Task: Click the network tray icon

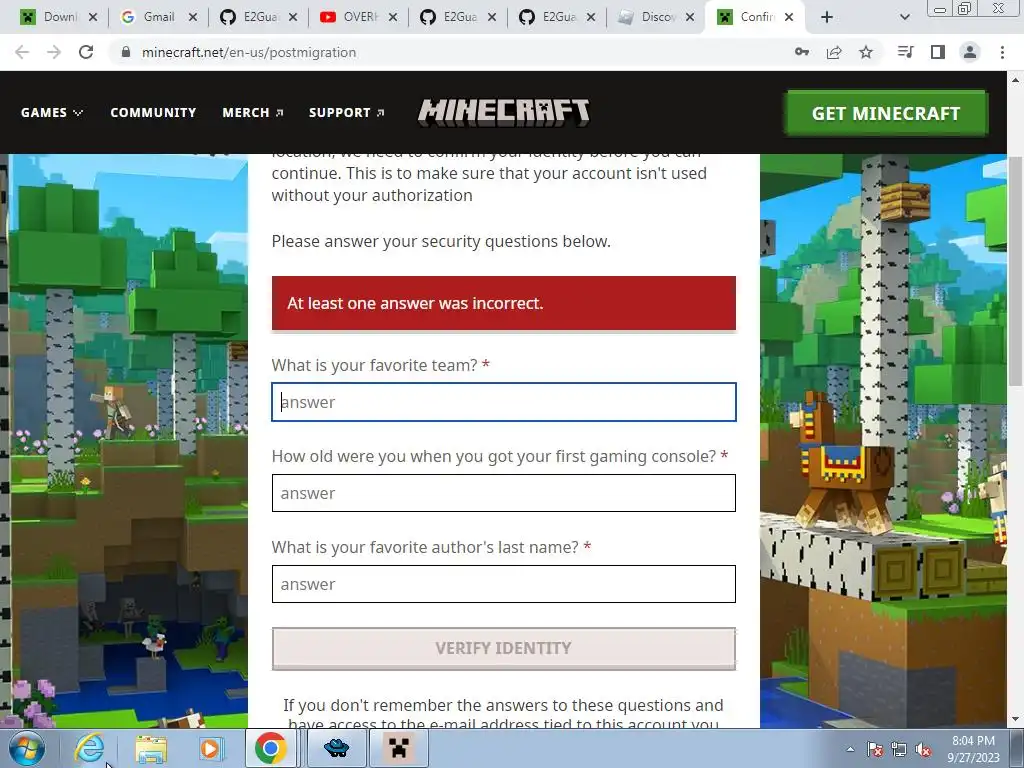Action: (899, 749)
